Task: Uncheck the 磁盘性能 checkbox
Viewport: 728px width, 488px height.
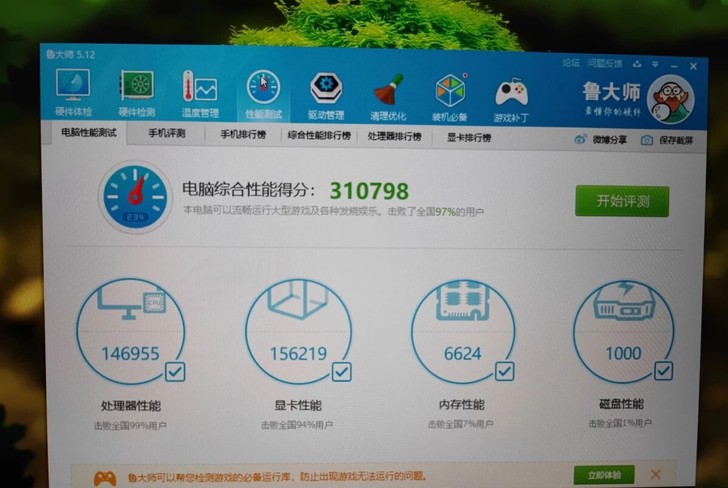Action: click(663, 371)
